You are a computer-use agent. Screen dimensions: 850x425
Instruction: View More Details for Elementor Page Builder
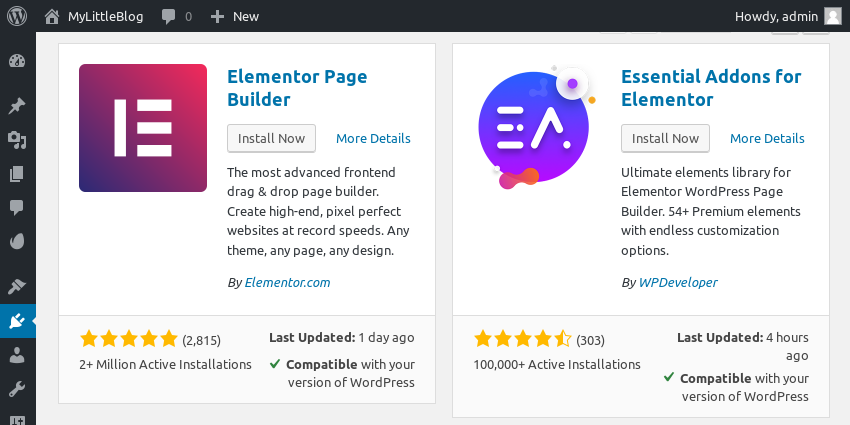(373, 138)
